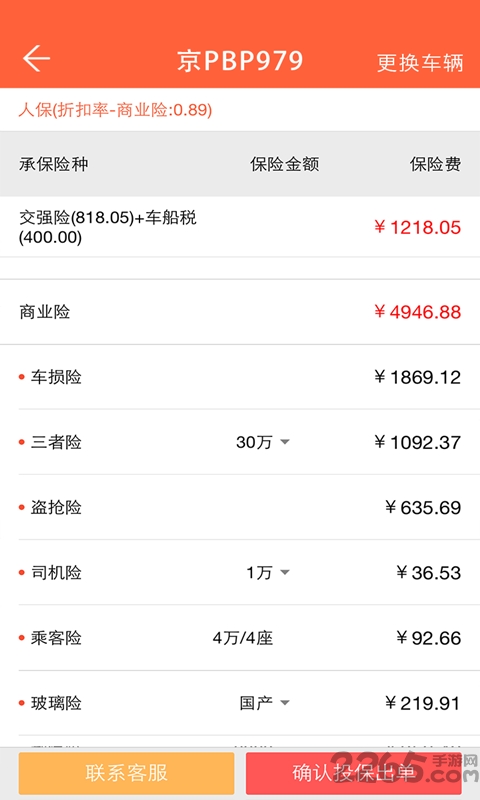
Task: Open the 三者险 30万 amount dropdown
Action: pyautogui.click(x=263, y=442)
